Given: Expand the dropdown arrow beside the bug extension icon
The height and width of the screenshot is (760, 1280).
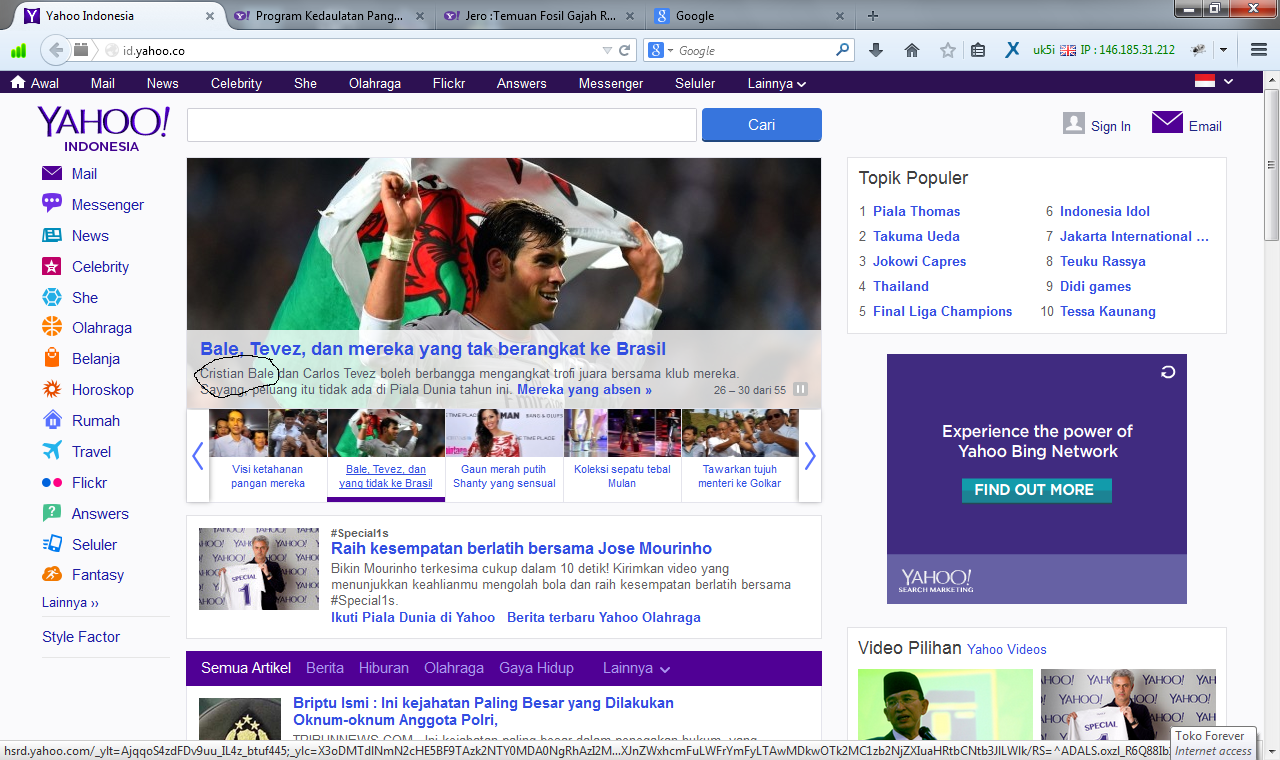Looking at the screenshot, I should coord(1223,50).
